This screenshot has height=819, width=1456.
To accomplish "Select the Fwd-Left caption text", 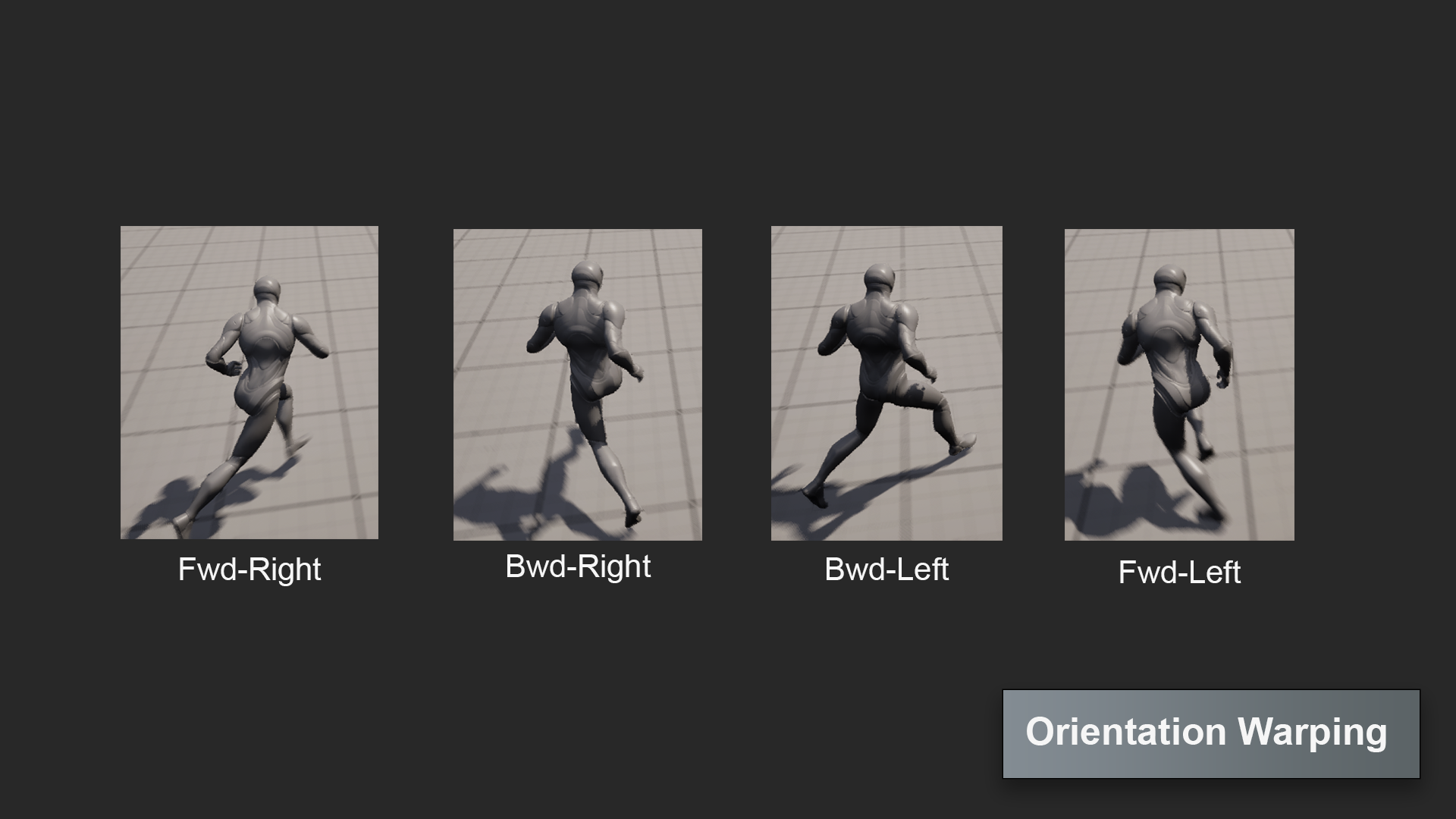I will click(1179, 573).
